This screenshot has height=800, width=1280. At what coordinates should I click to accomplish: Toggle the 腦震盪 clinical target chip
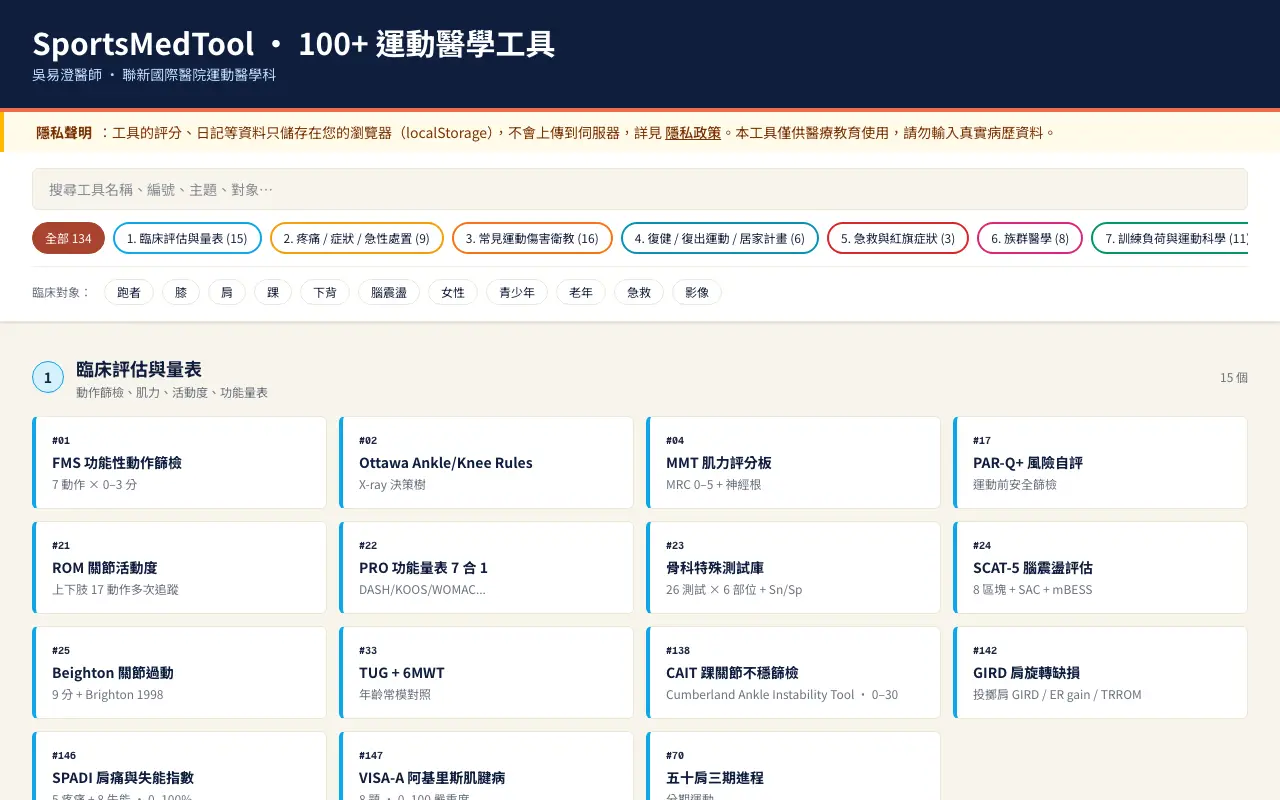click(x=389, y=292)
